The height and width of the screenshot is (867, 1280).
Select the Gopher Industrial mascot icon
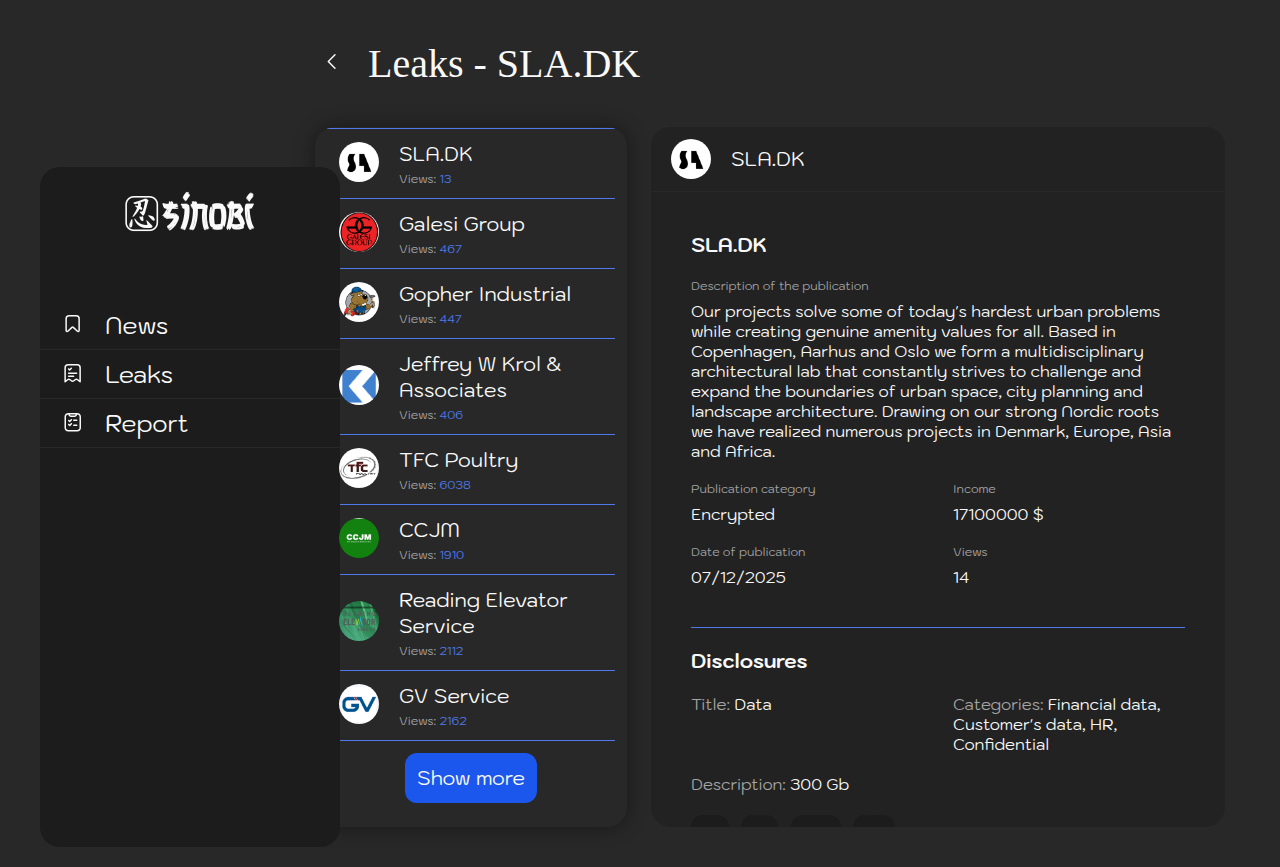click(359, 302)
